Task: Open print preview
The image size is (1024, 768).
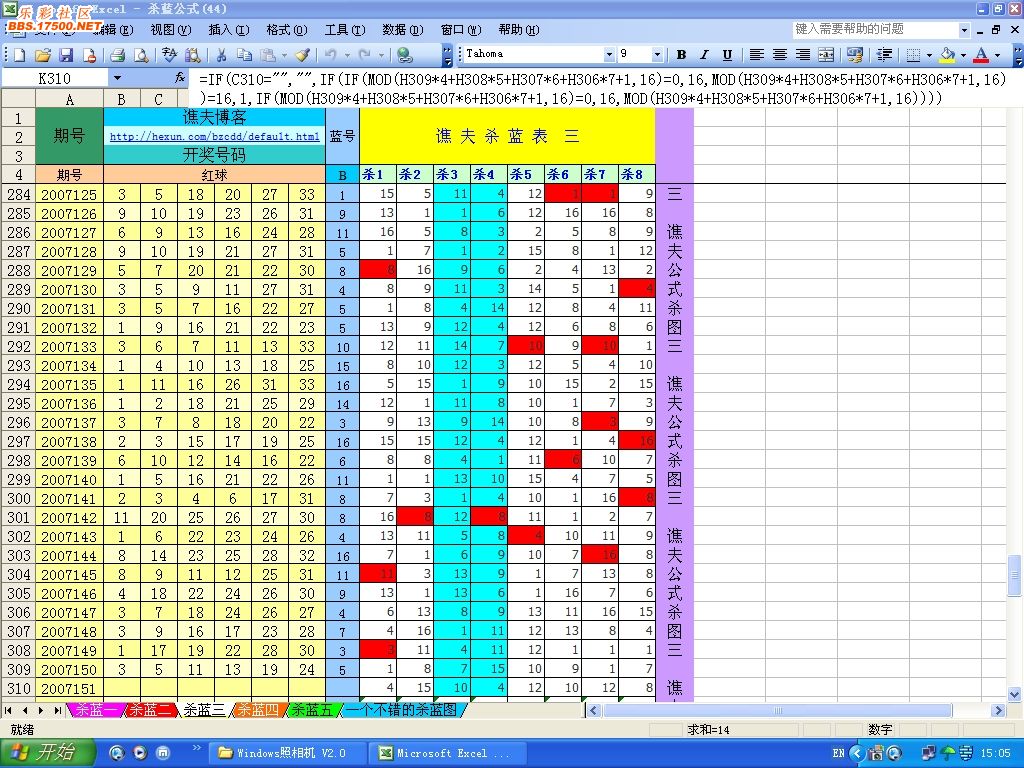Action: (140, 55)
